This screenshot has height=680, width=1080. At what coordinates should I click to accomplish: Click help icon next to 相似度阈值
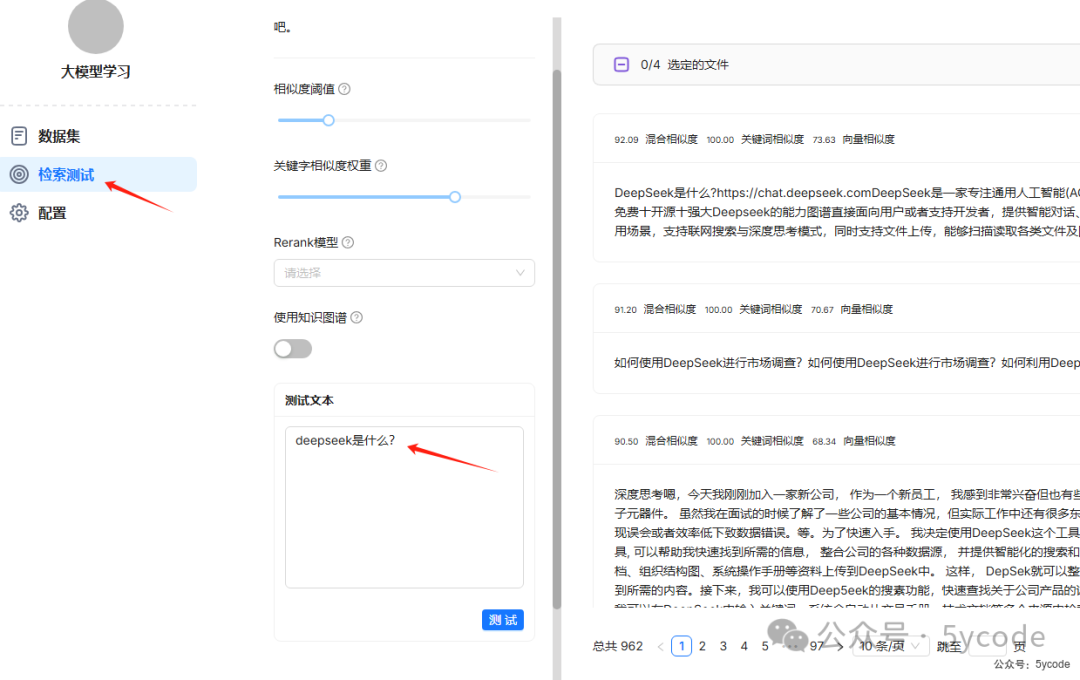(x=344, y=89)
